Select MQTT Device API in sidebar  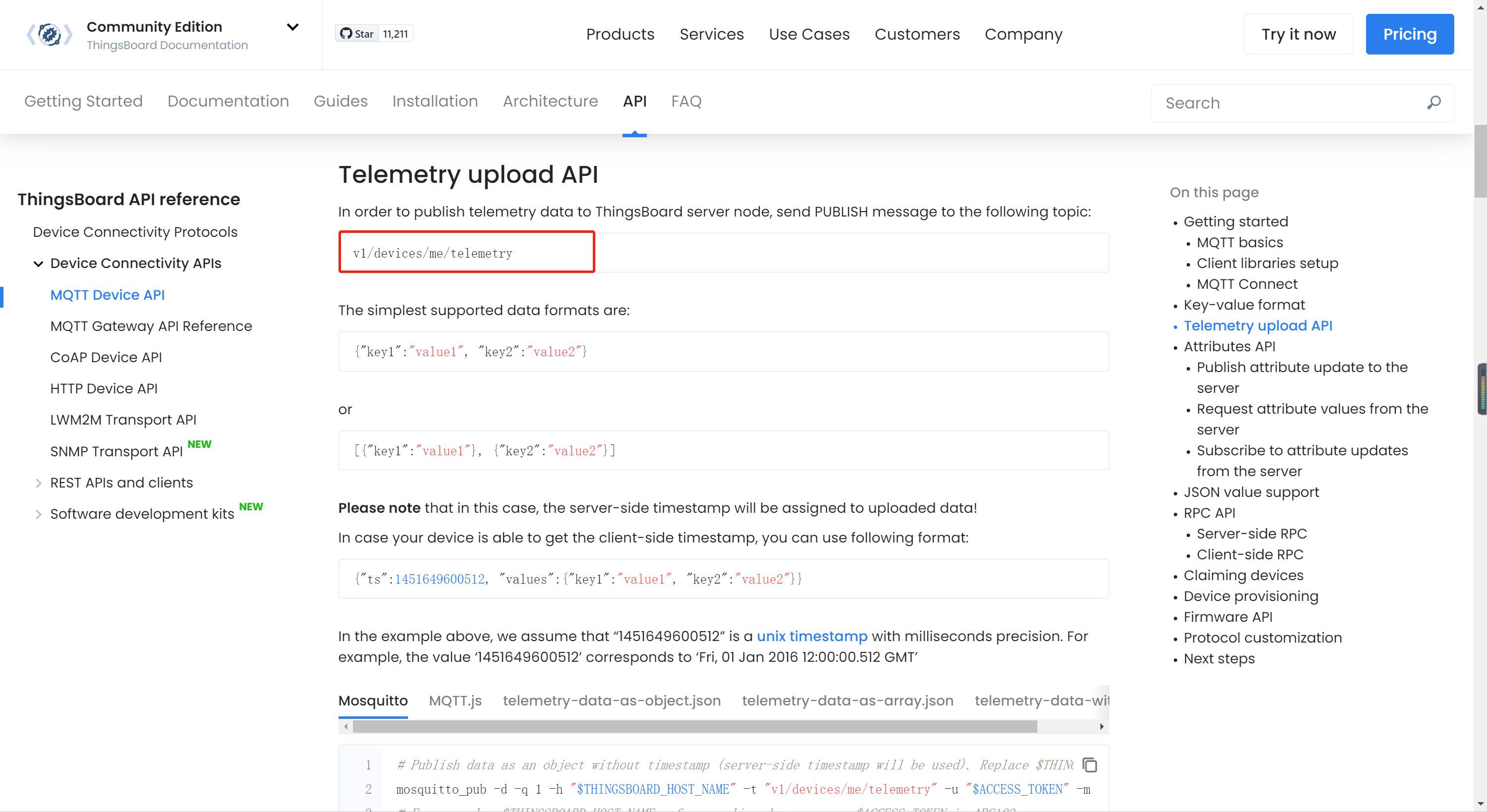point(108,295)
